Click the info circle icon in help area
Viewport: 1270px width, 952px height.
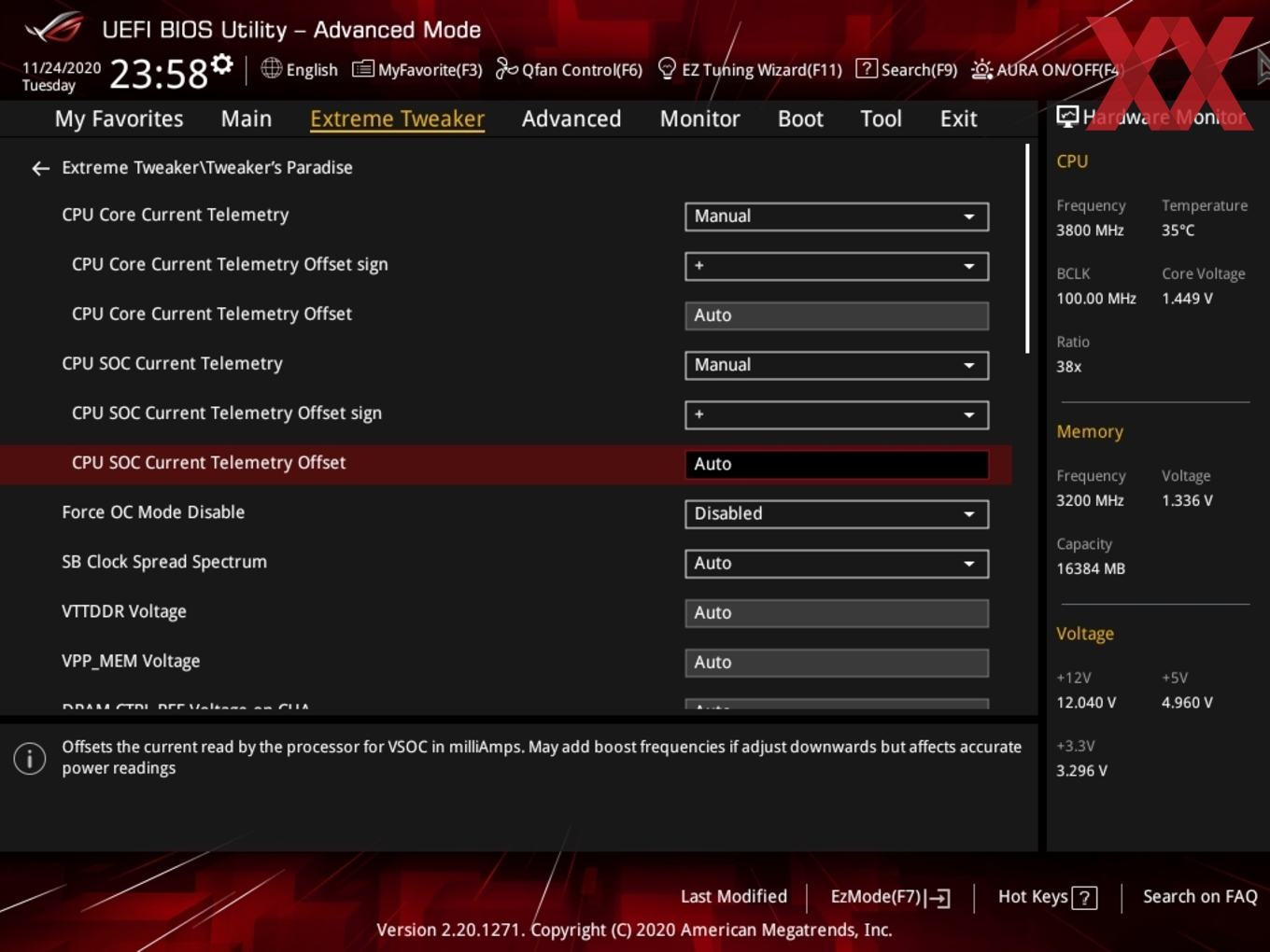30,758
